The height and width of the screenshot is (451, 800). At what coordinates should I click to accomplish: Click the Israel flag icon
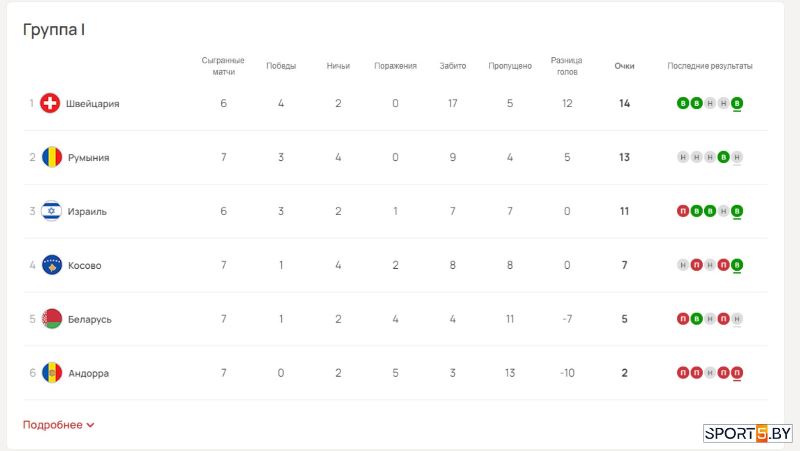52,211
